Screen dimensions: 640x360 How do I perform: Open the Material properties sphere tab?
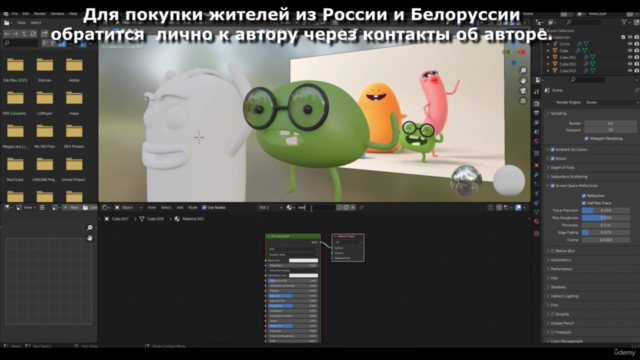[x=537, y=222]
